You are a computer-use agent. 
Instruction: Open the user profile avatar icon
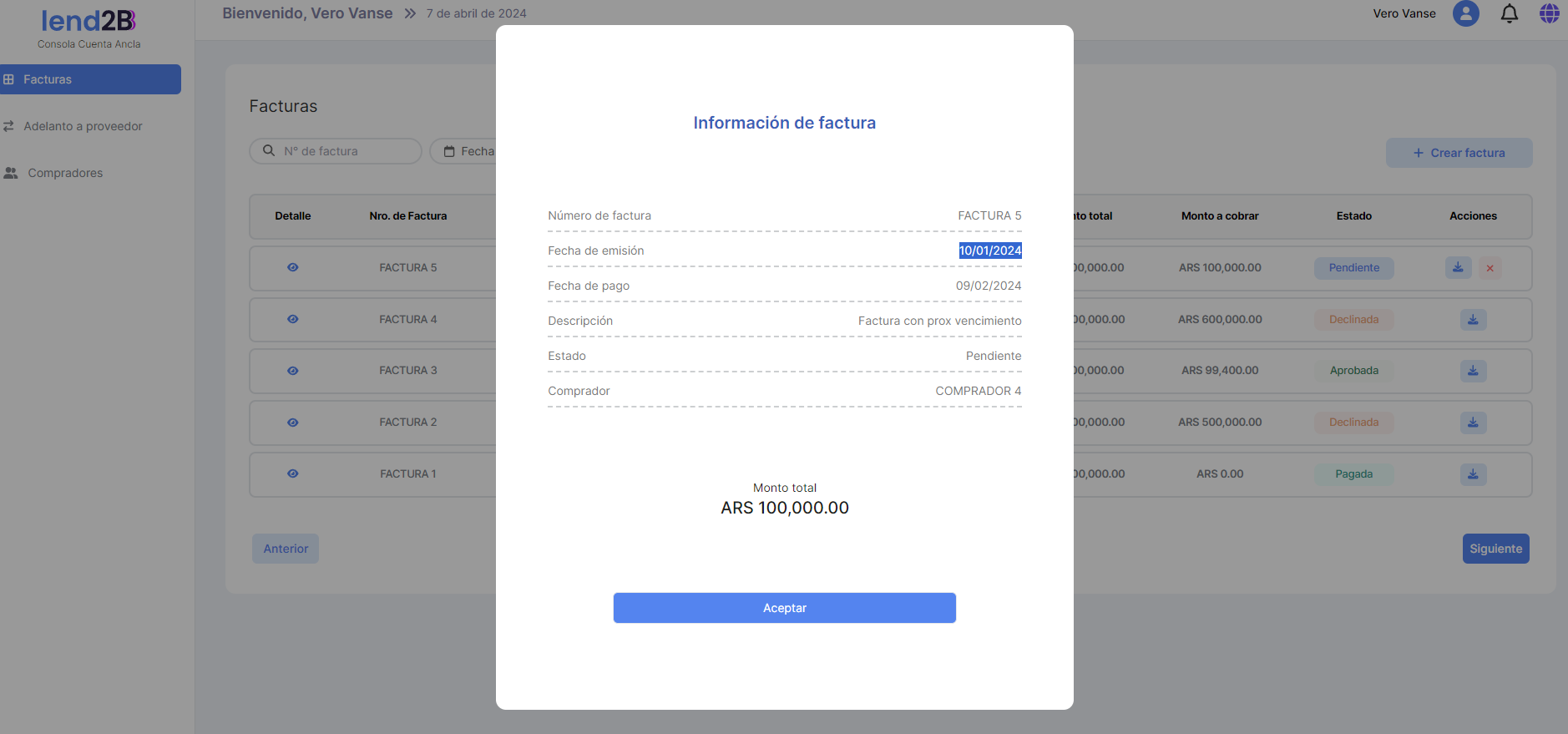[x=1465, y=14]
